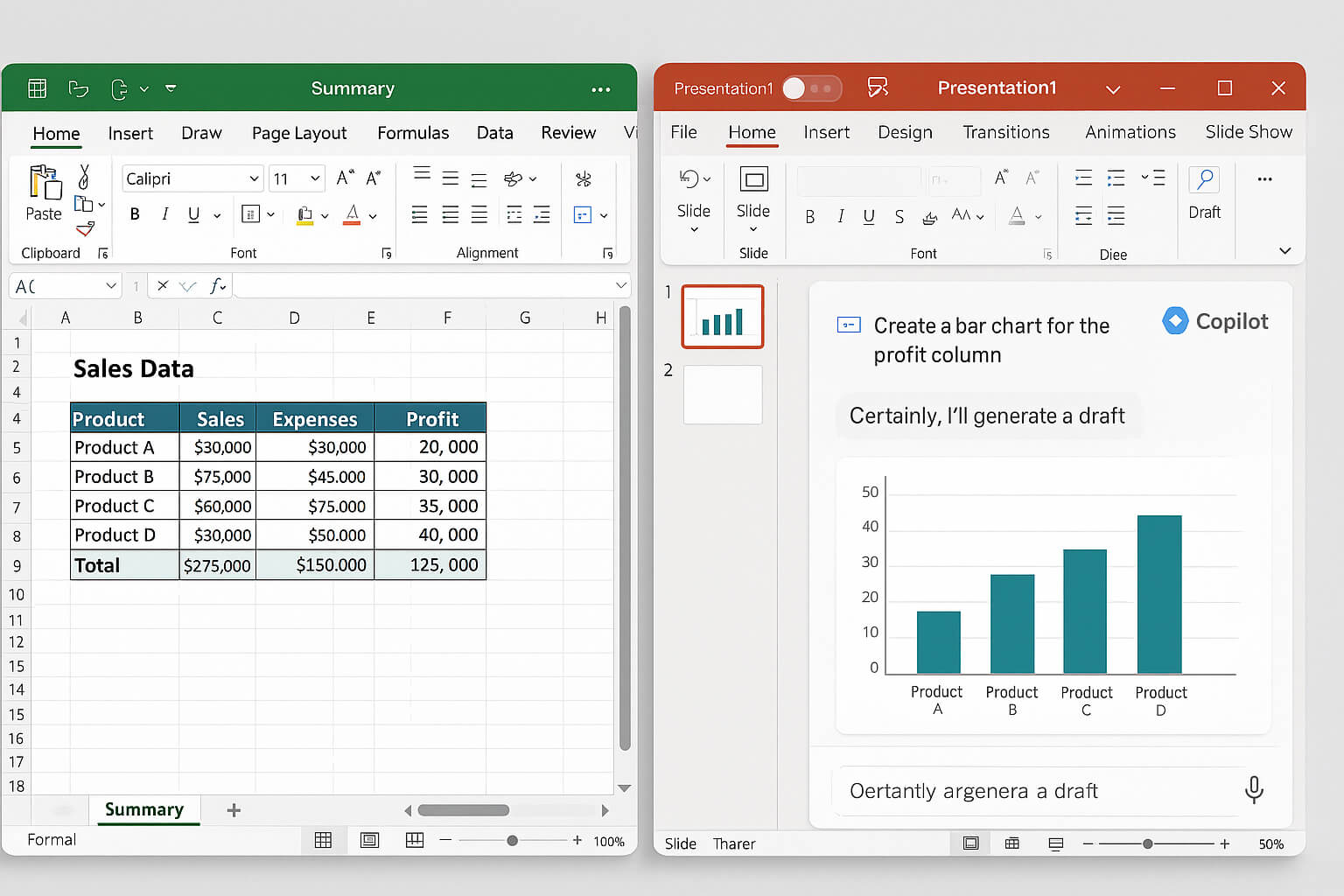Click the Merge cells icon in Excel

[583, 214]
